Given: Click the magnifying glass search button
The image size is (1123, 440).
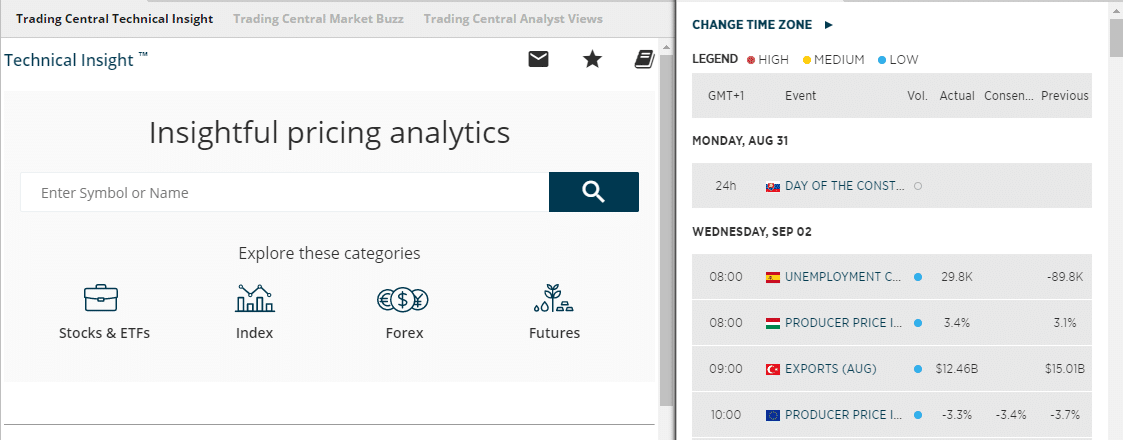Looking at the screenshot, I should click(594, 192).
